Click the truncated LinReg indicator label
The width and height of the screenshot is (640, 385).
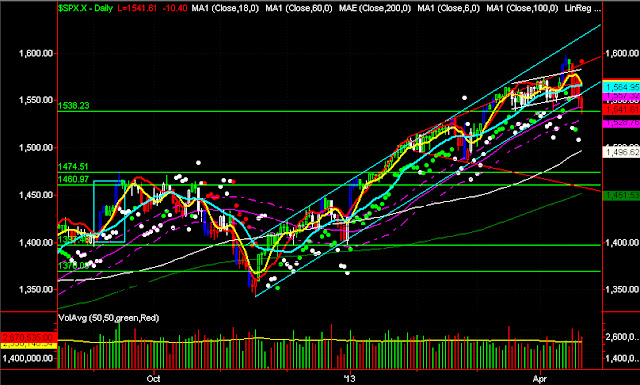coord(582,8)
